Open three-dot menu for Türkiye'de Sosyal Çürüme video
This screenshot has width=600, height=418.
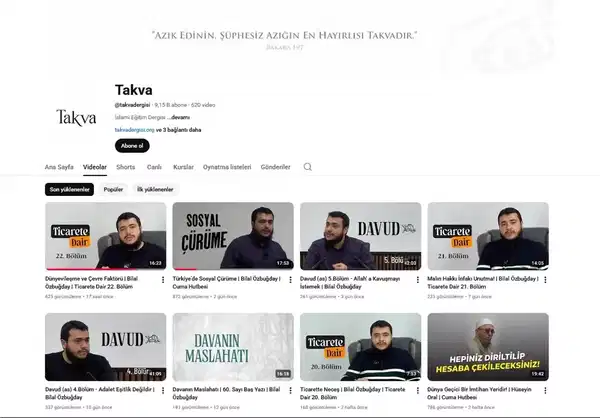pos(290,280)
